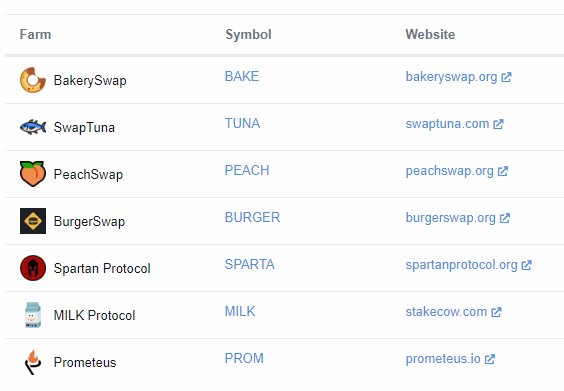Open the stakecow.com website link

[446, 312]
